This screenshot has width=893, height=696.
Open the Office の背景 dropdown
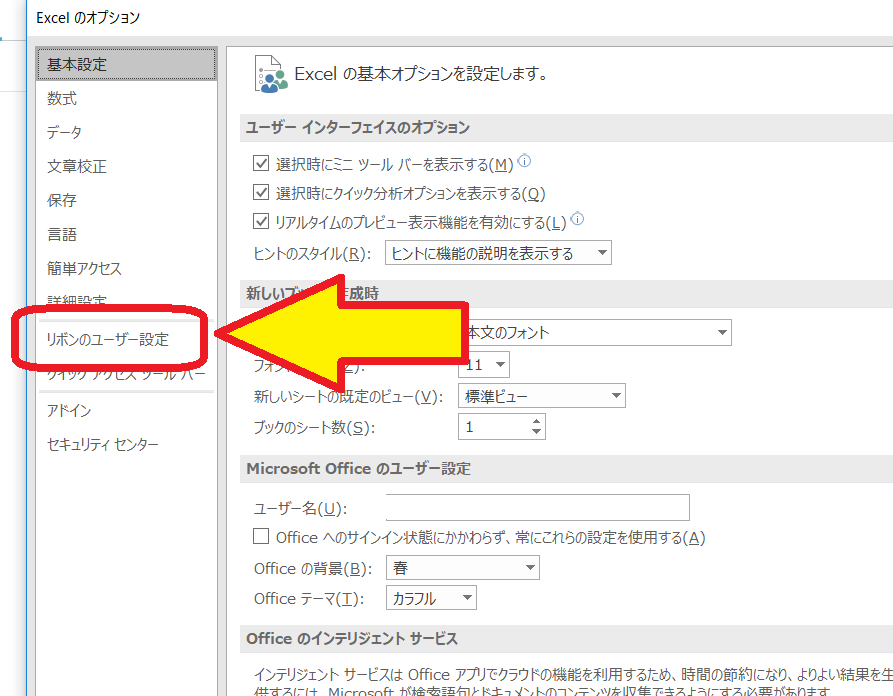pyautogui.click(x=462, y=567)
